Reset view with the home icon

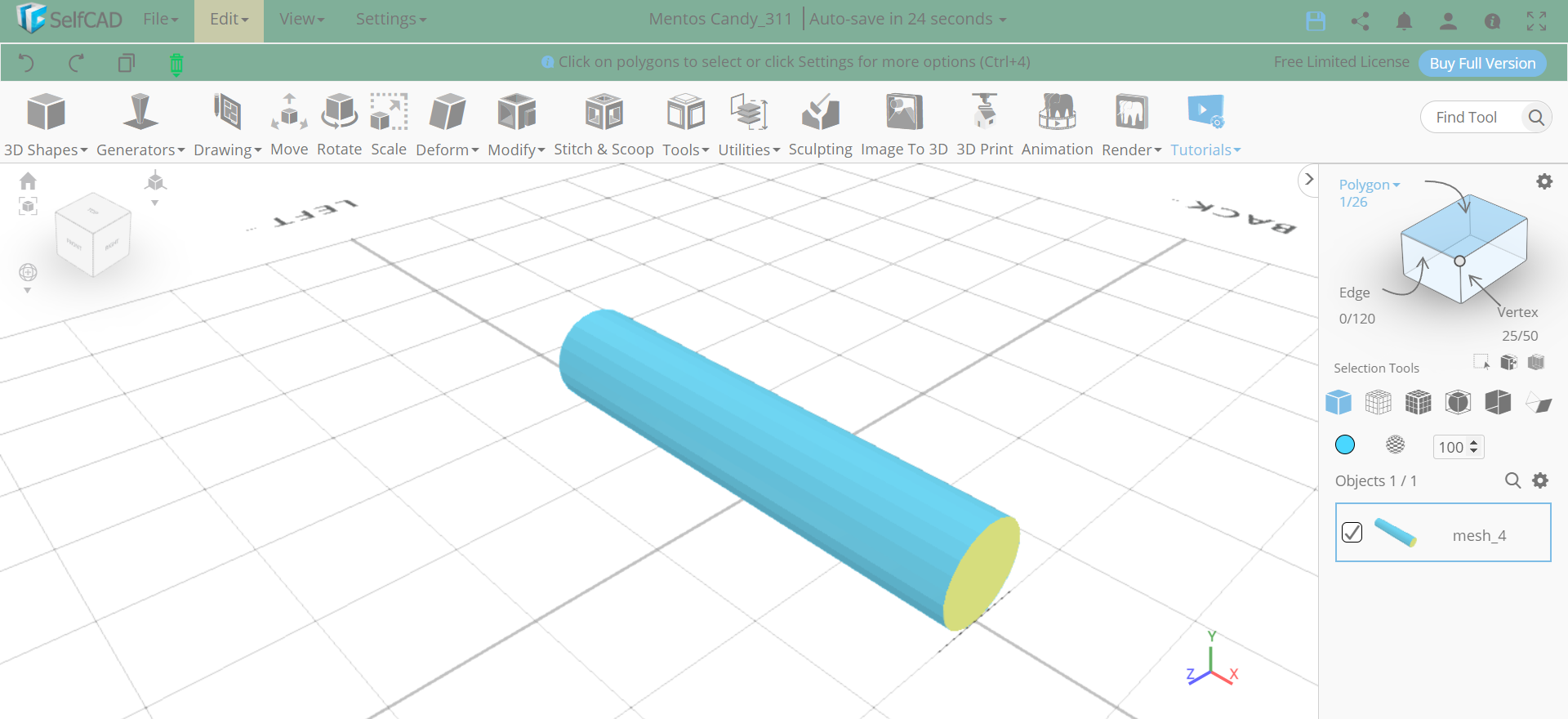click(x=28, y=181)
